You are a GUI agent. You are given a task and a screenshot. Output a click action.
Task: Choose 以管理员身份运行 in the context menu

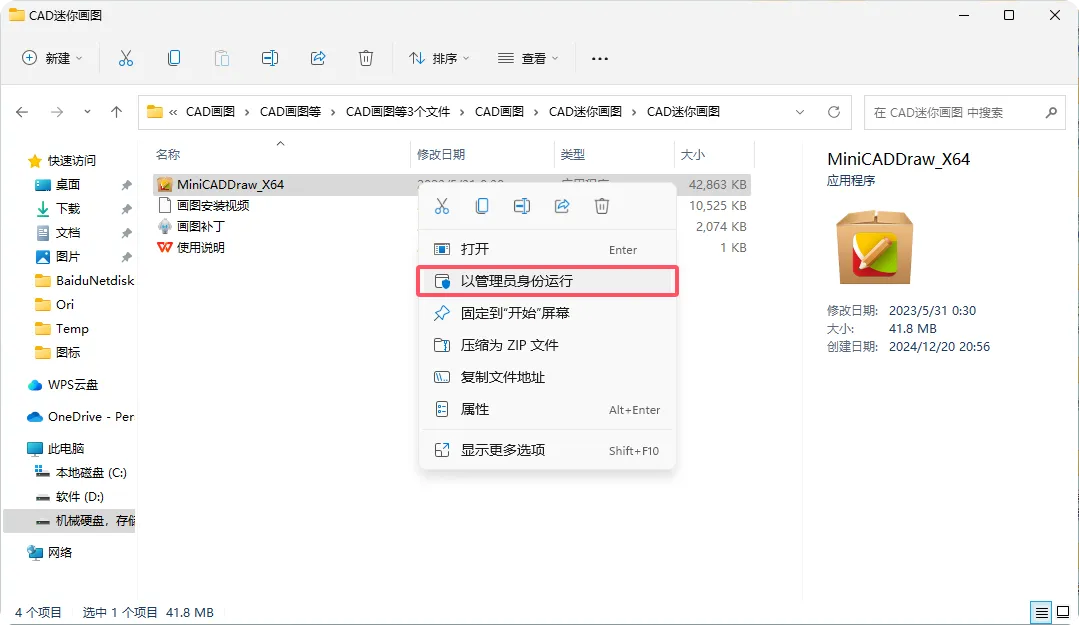[547, 281]
